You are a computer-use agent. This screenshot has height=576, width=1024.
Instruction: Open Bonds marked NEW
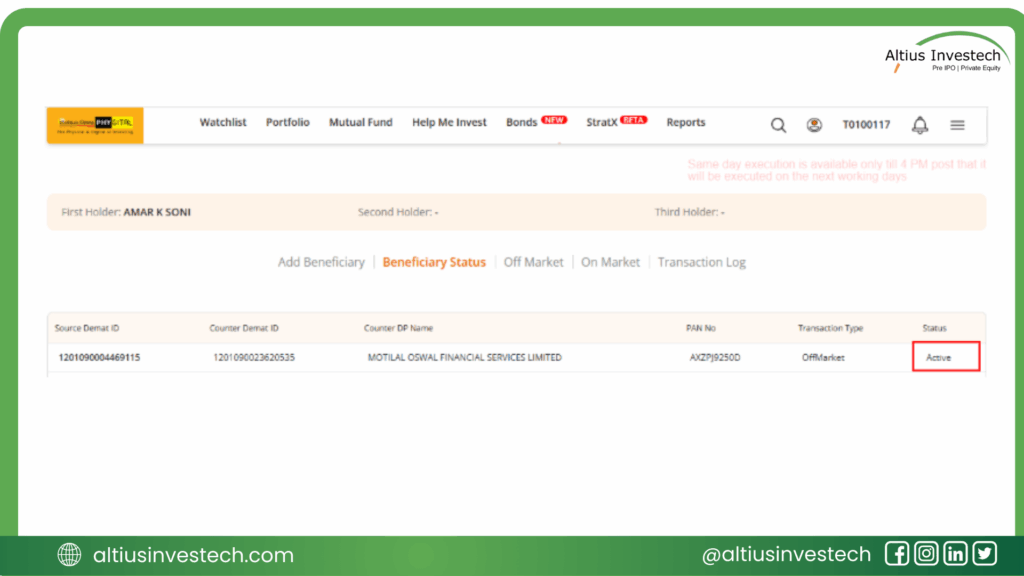click(522, 123)
